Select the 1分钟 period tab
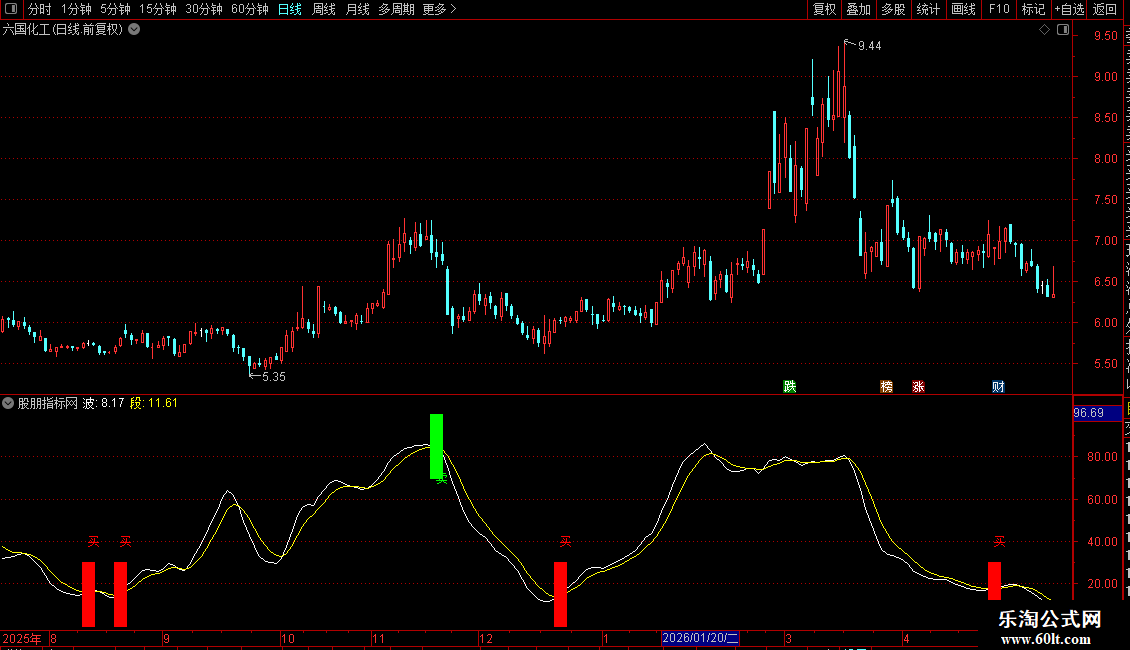 point(76,9)
